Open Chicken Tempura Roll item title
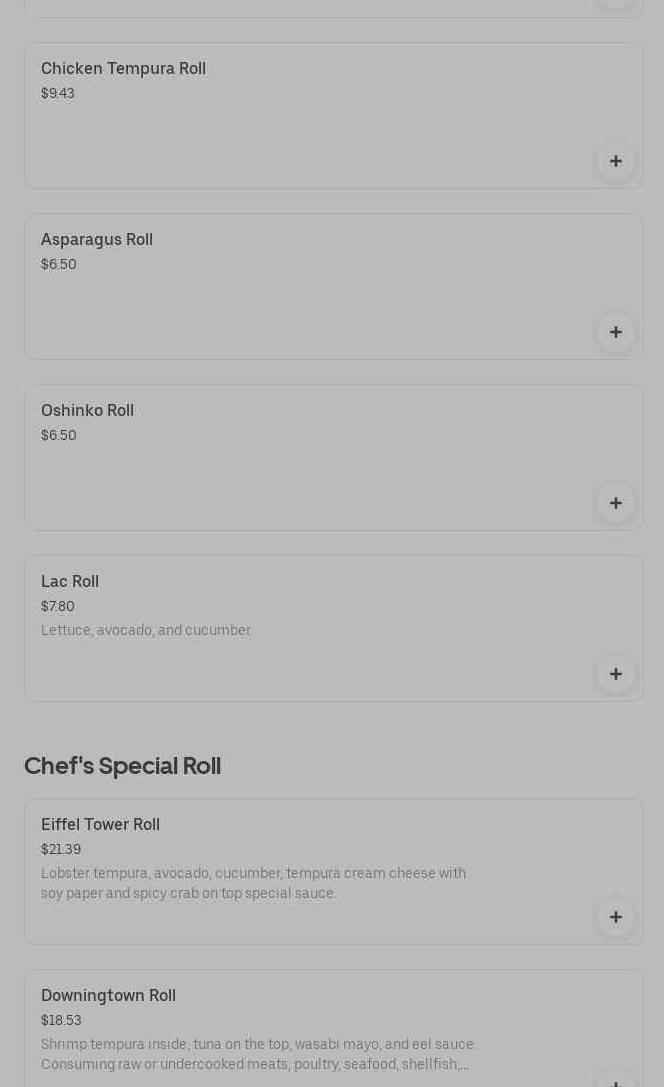 [123, 69]
